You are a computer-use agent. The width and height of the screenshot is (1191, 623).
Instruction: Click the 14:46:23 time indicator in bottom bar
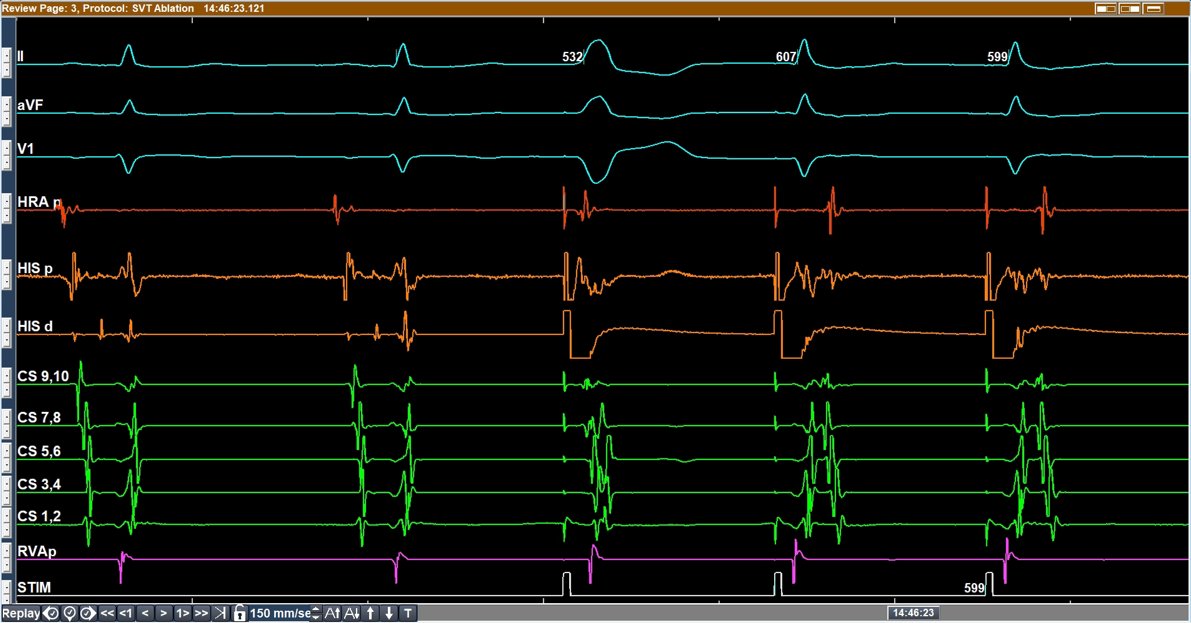pyautogui.click(x=914, y=613)
